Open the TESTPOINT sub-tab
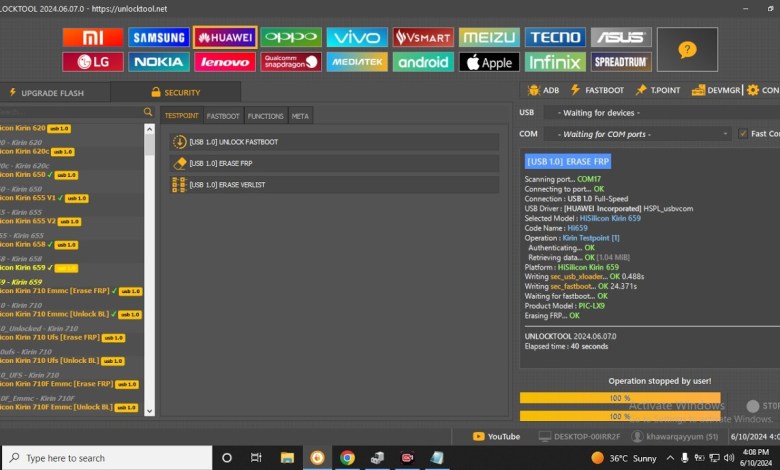Image resolution: width=780 pixels, height=470 pixels. click(x=181, y=115)
